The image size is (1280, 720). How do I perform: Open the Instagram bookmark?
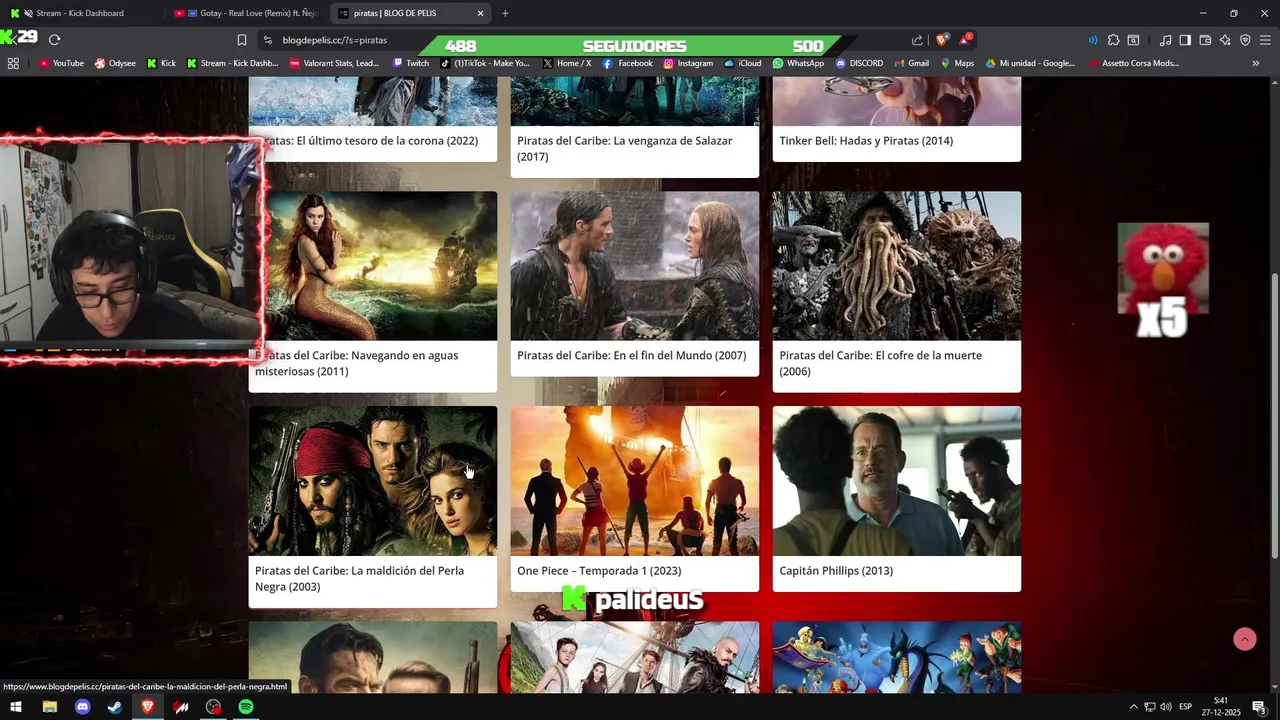[689, 63]
